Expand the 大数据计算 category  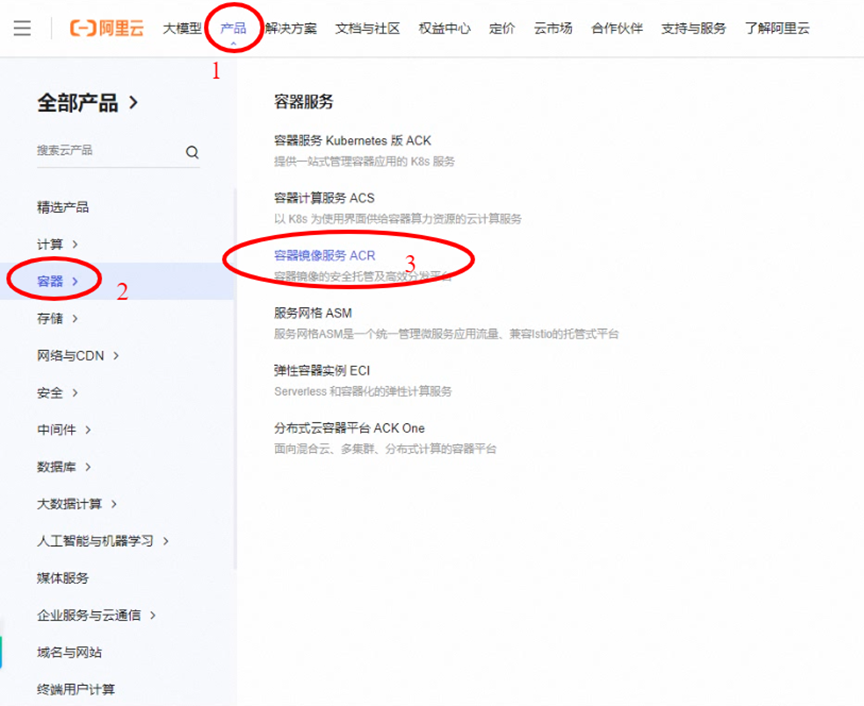coord(77,504)
